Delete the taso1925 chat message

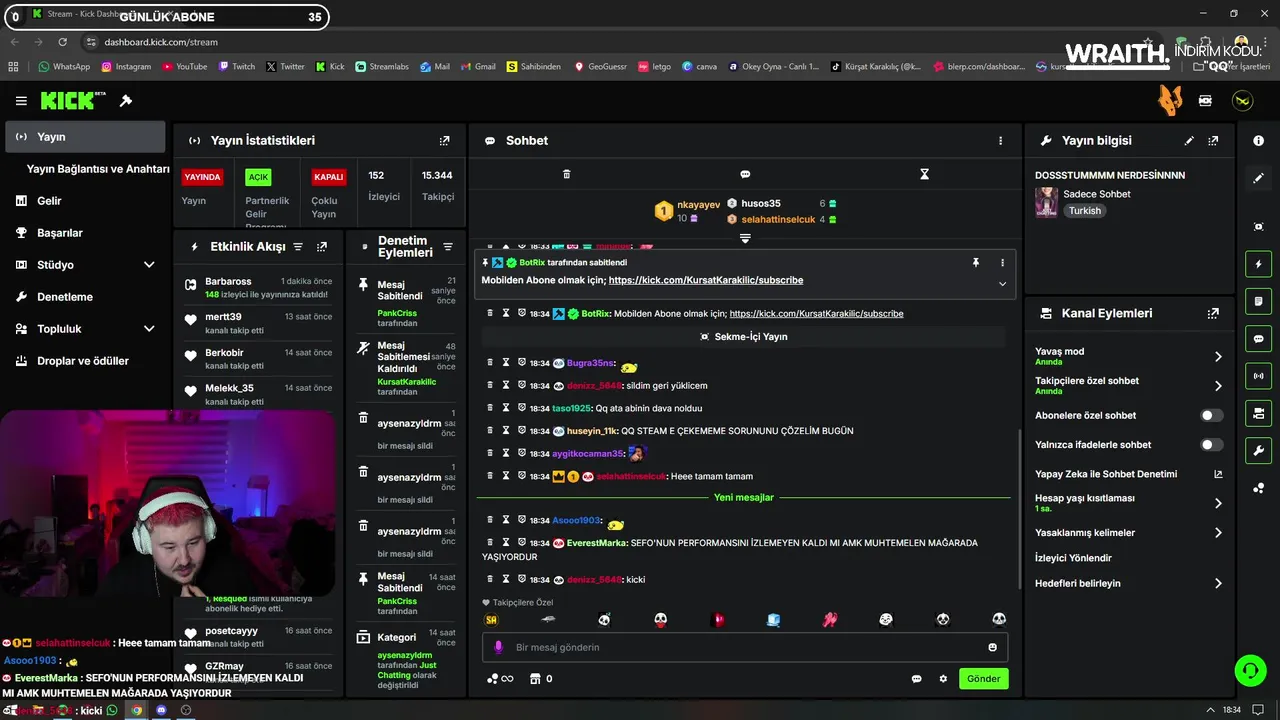[490, 408]
